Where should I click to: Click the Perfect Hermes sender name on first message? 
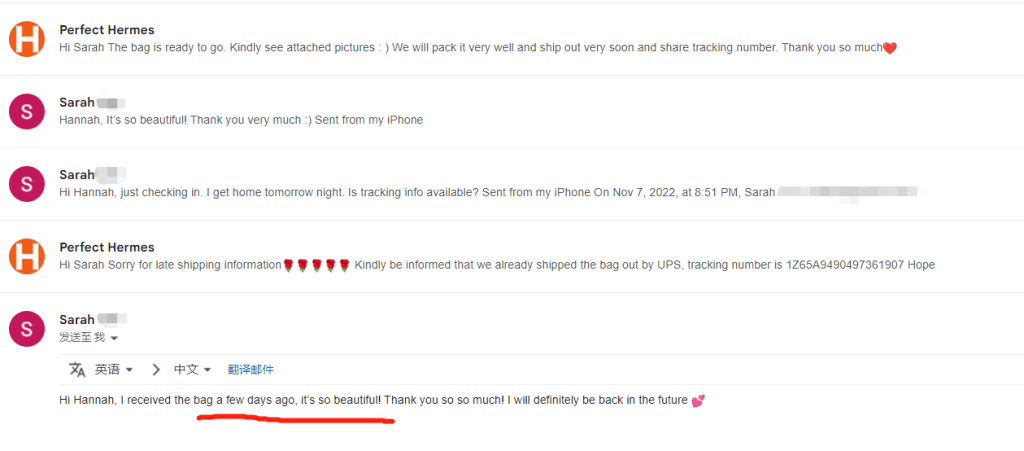coord(107,31)
